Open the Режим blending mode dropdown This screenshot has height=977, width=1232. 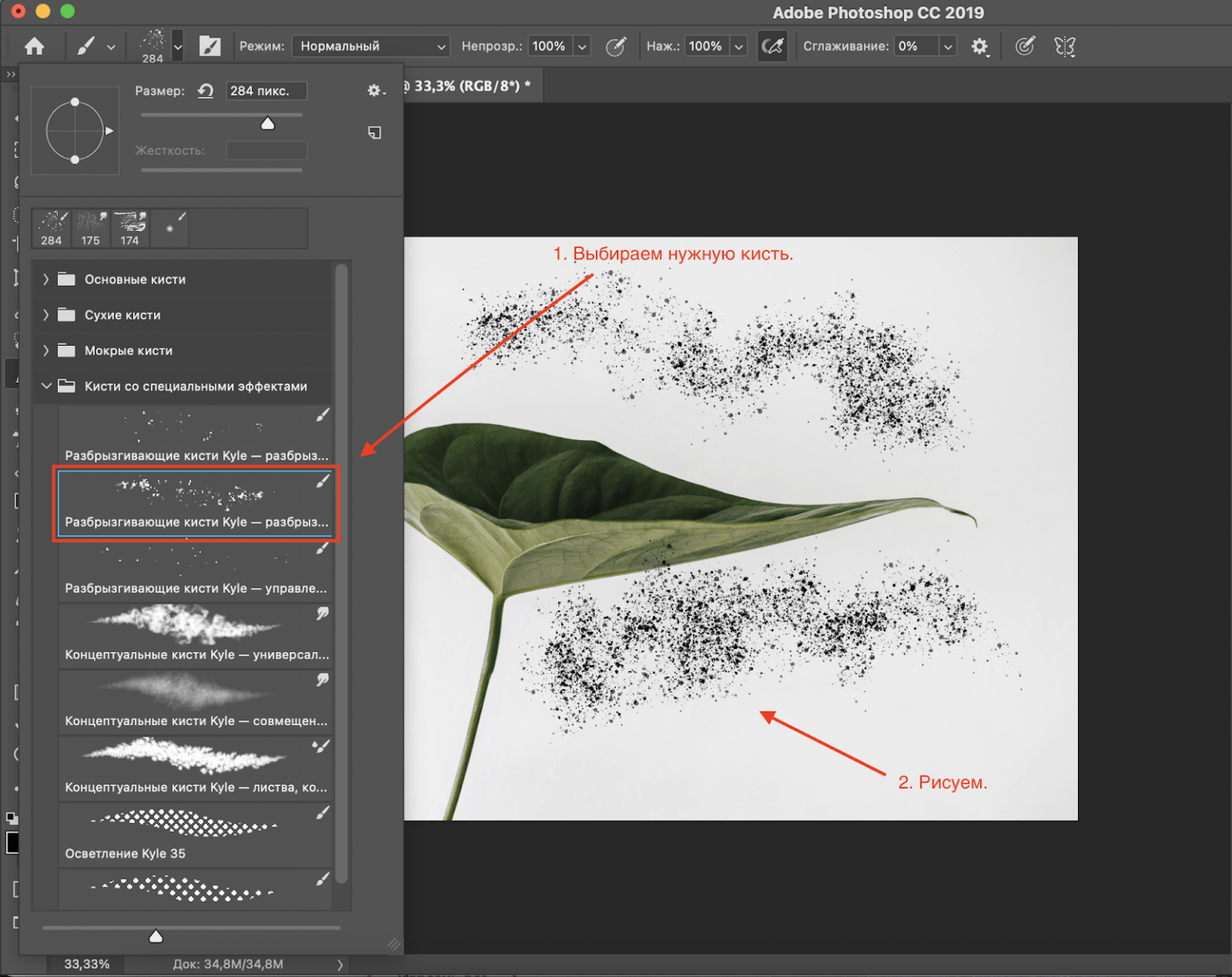tap(370, 47)
